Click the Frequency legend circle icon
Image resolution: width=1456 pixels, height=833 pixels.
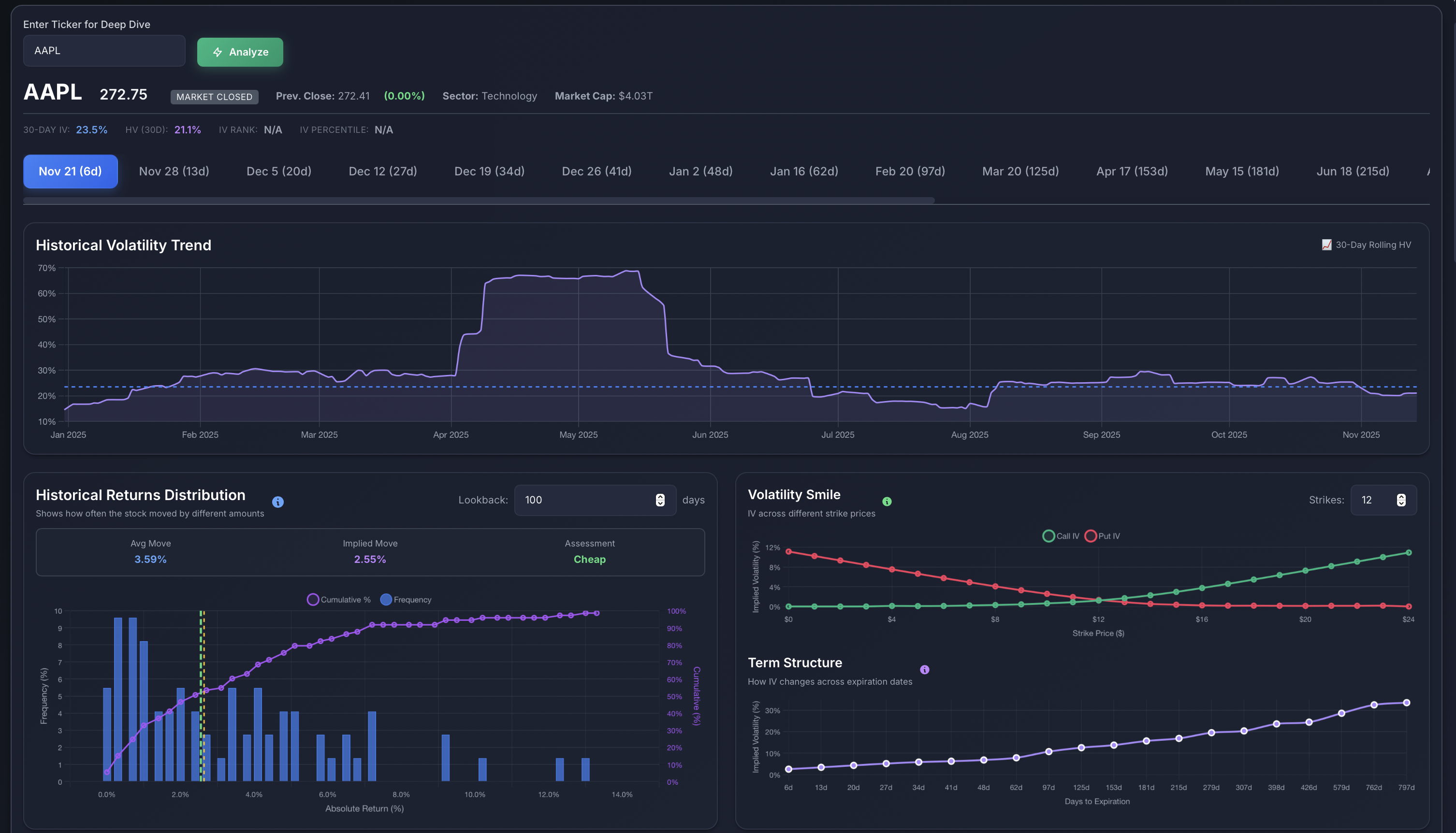(x=387, y=599)
